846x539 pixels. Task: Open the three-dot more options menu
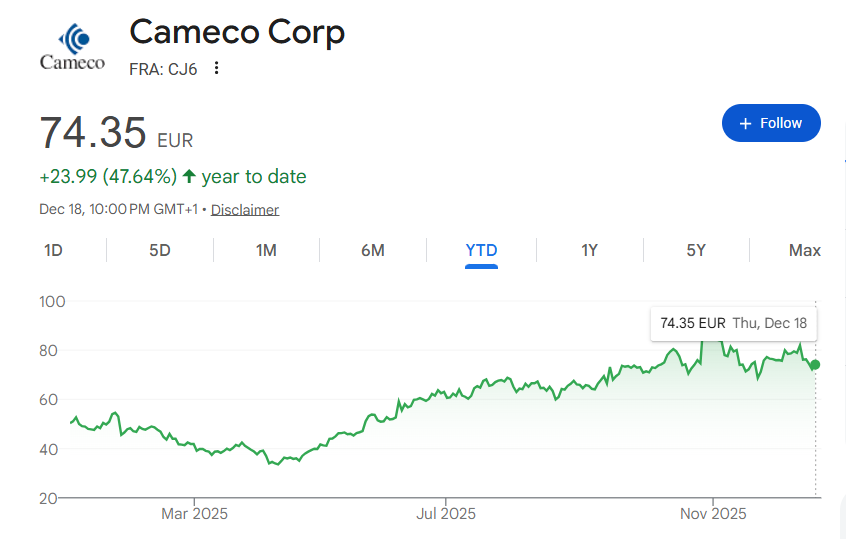click(x=217, y=68)
